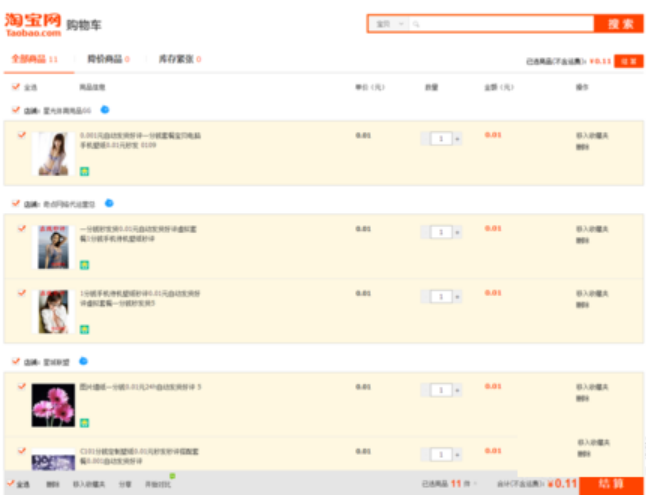646x496 pixels.
Task: Open the pink flowers product thumbnail
Action: [53, 405]
